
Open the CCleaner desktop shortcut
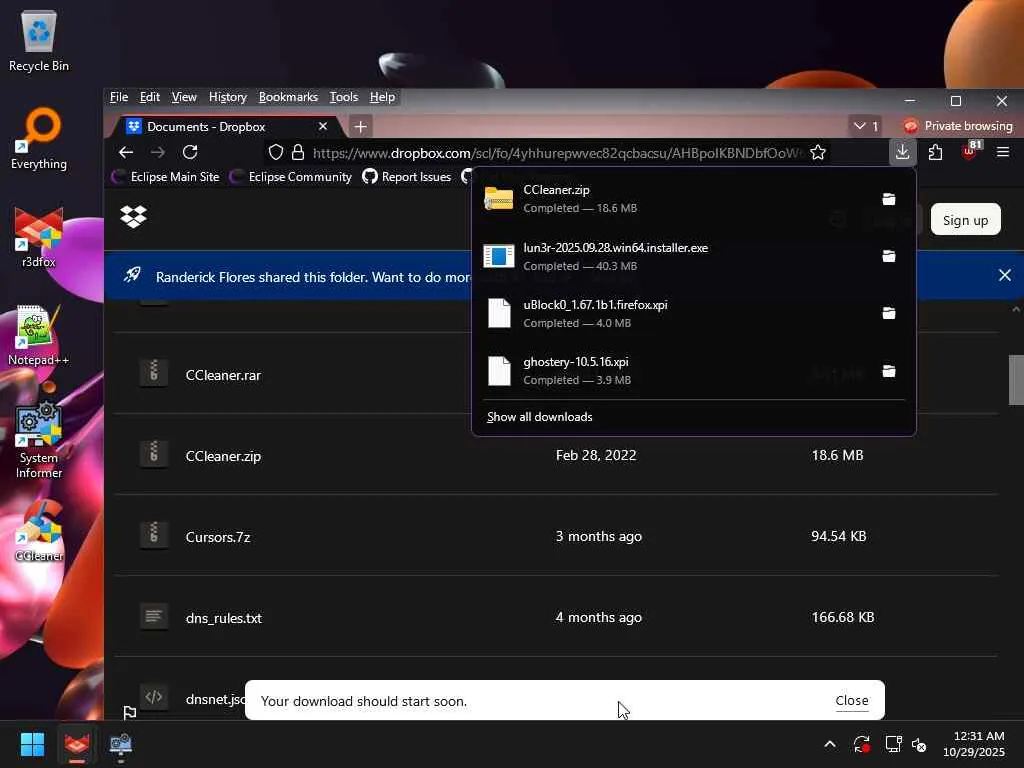(x=39, y=531)
